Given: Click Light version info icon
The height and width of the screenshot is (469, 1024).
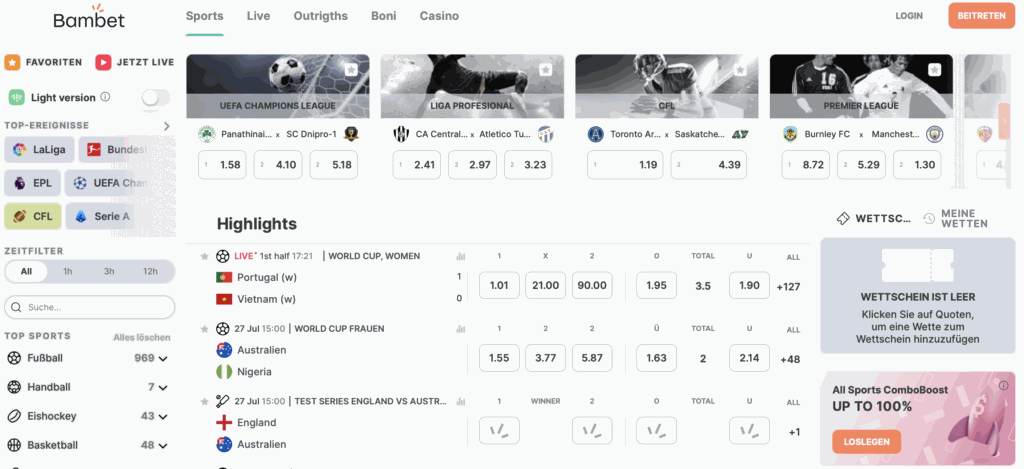Looking at the screenshot, I should pyautogui.click(x=105, y=97).
